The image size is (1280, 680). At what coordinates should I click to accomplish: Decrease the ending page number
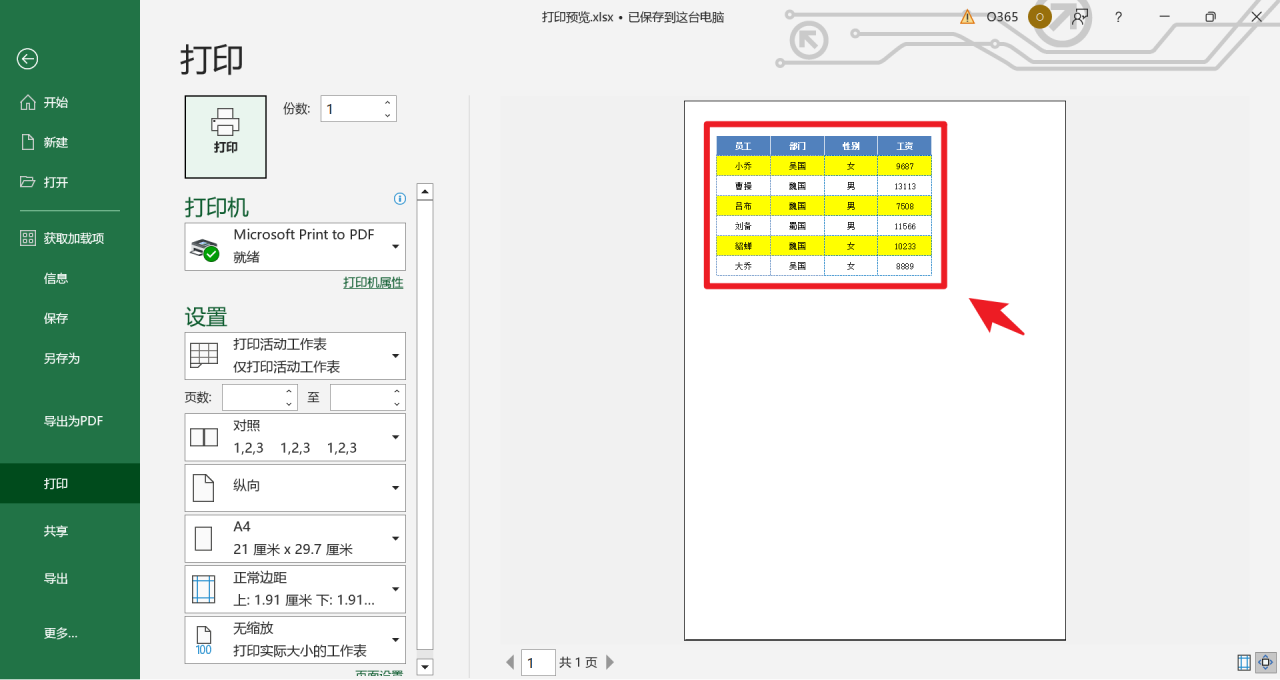click(398, 404)
